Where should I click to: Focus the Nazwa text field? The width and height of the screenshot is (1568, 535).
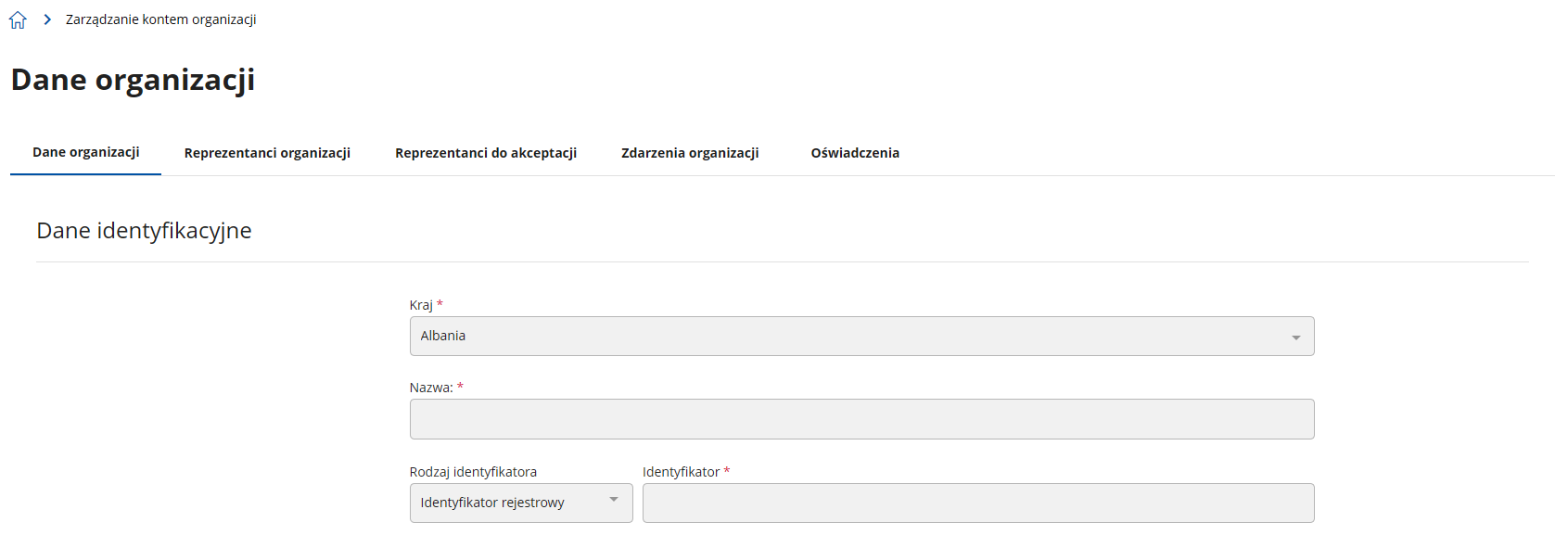click(861, 419)
